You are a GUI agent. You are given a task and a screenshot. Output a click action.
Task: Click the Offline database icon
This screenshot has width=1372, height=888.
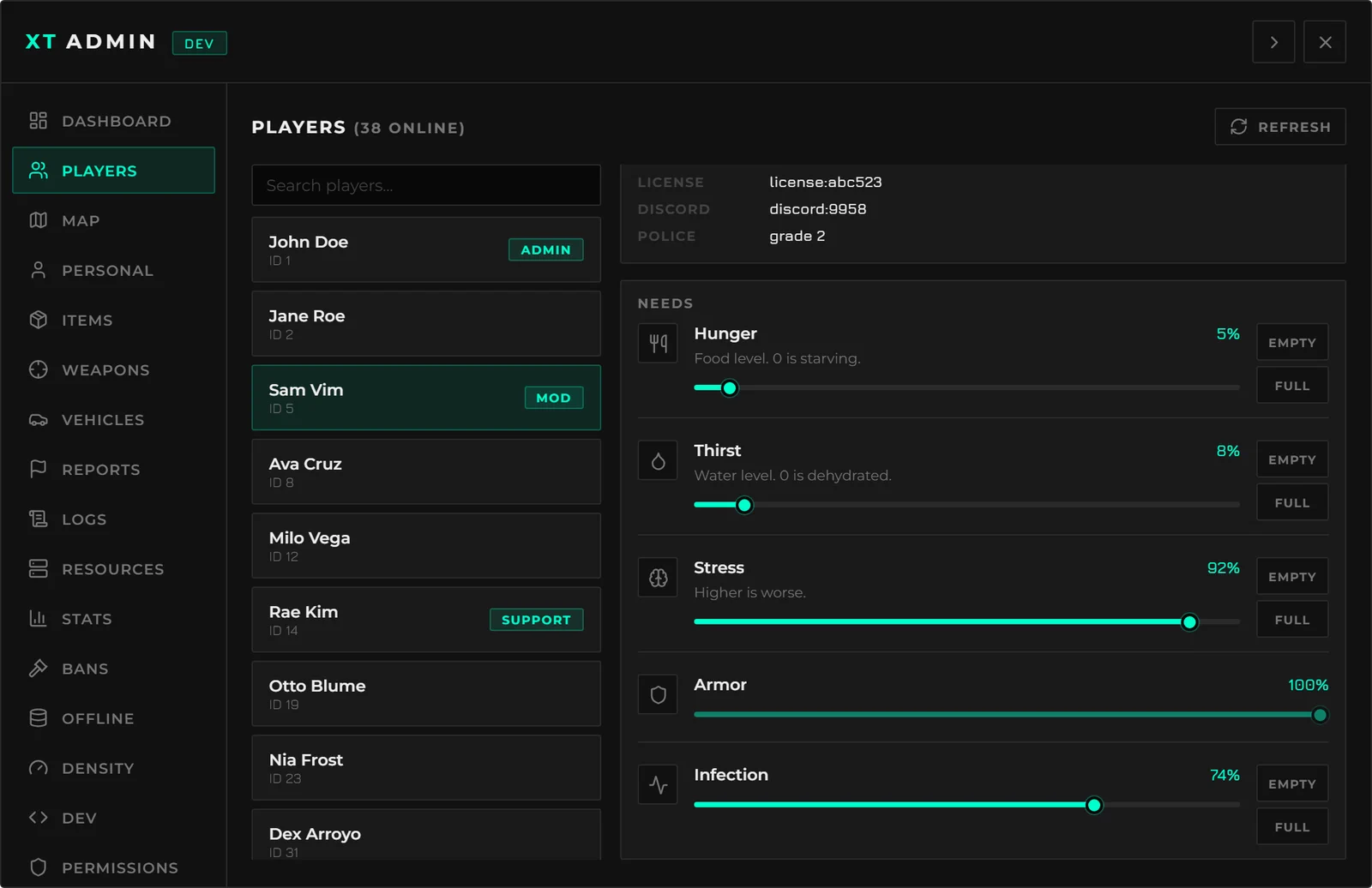coord(38,717)
